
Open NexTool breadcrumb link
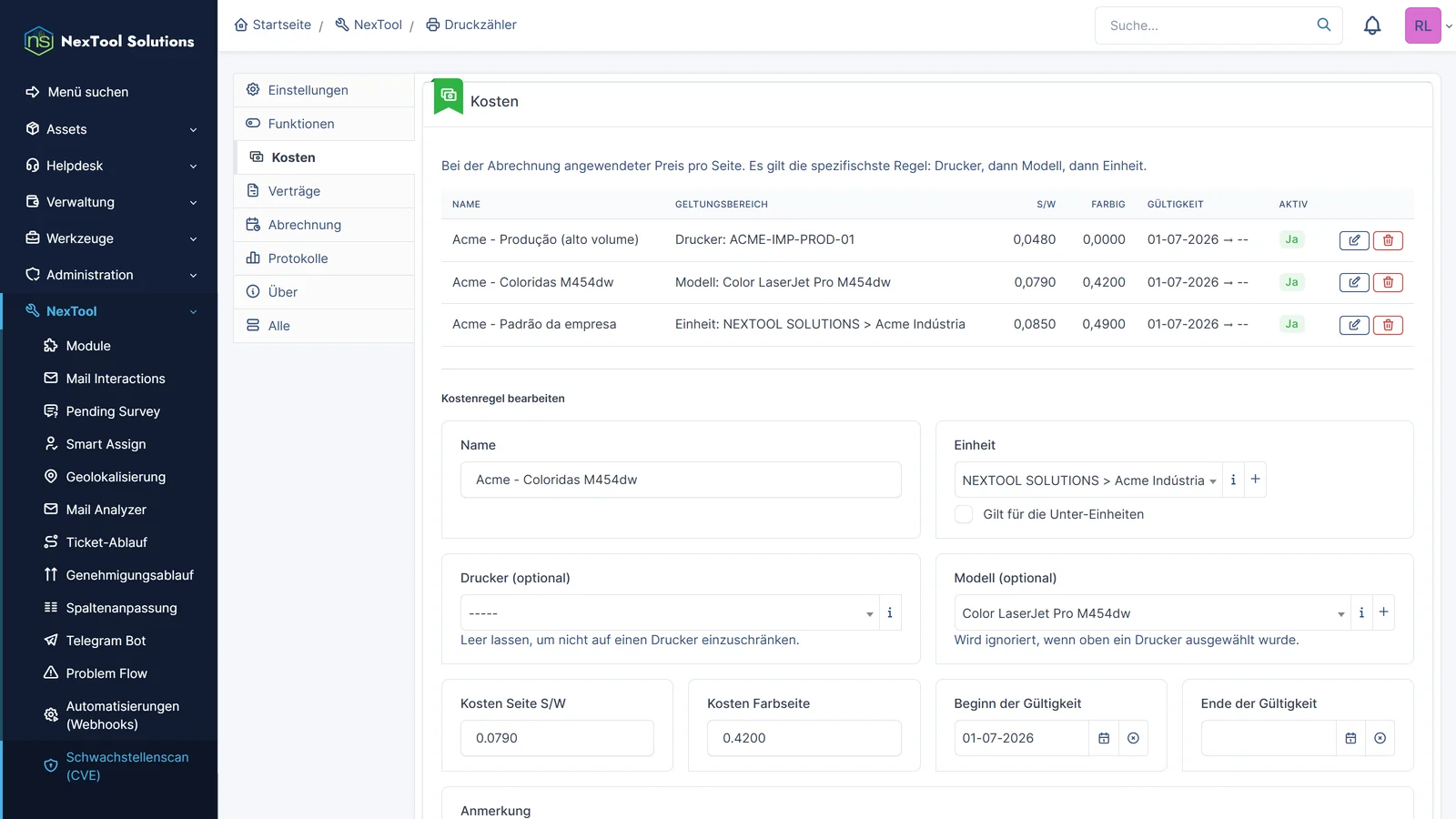[369, 25]
